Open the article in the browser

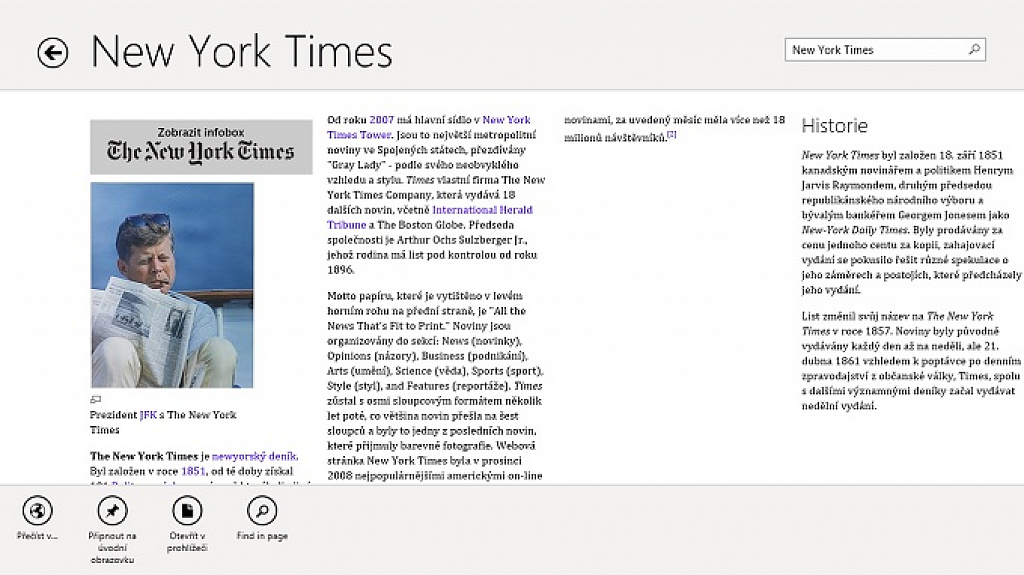[x=187, y=510]
